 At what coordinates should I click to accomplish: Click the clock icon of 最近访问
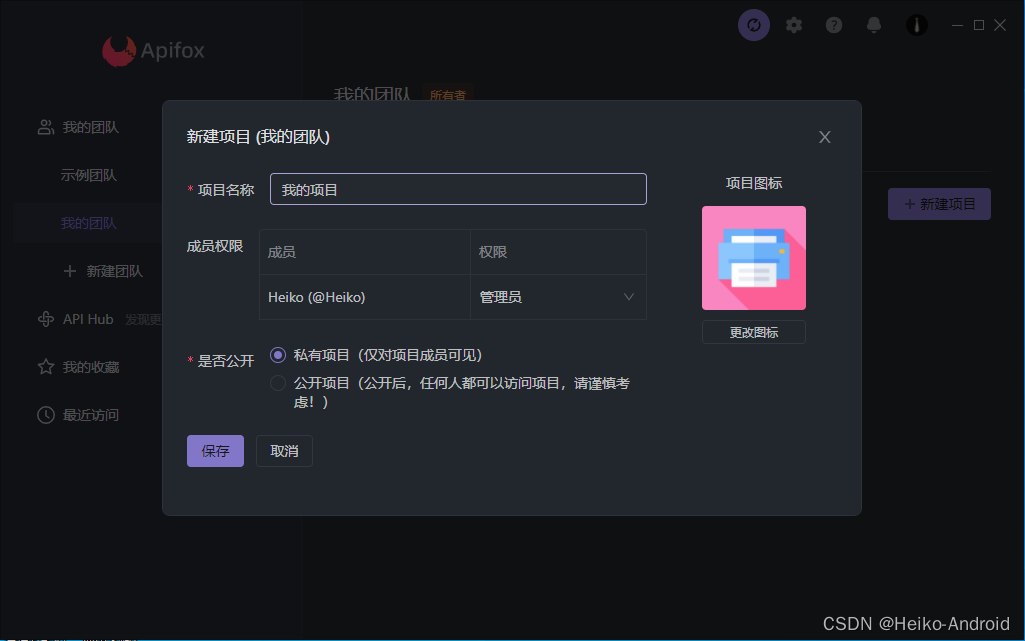point(46,415)
